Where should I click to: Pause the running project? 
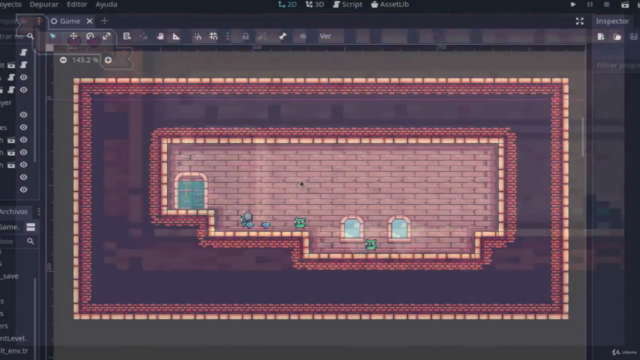click(x=590, y=4)
